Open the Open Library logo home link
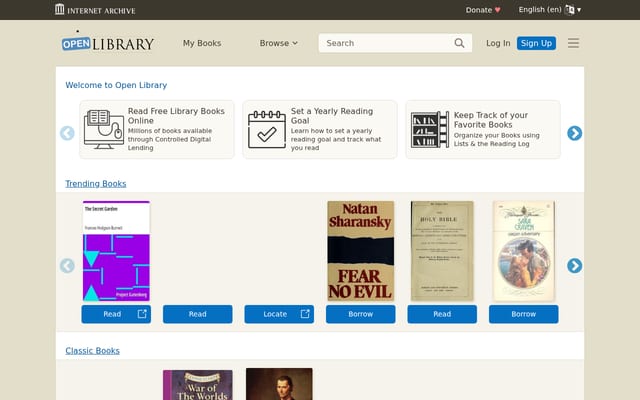 (x=108, y=42)
